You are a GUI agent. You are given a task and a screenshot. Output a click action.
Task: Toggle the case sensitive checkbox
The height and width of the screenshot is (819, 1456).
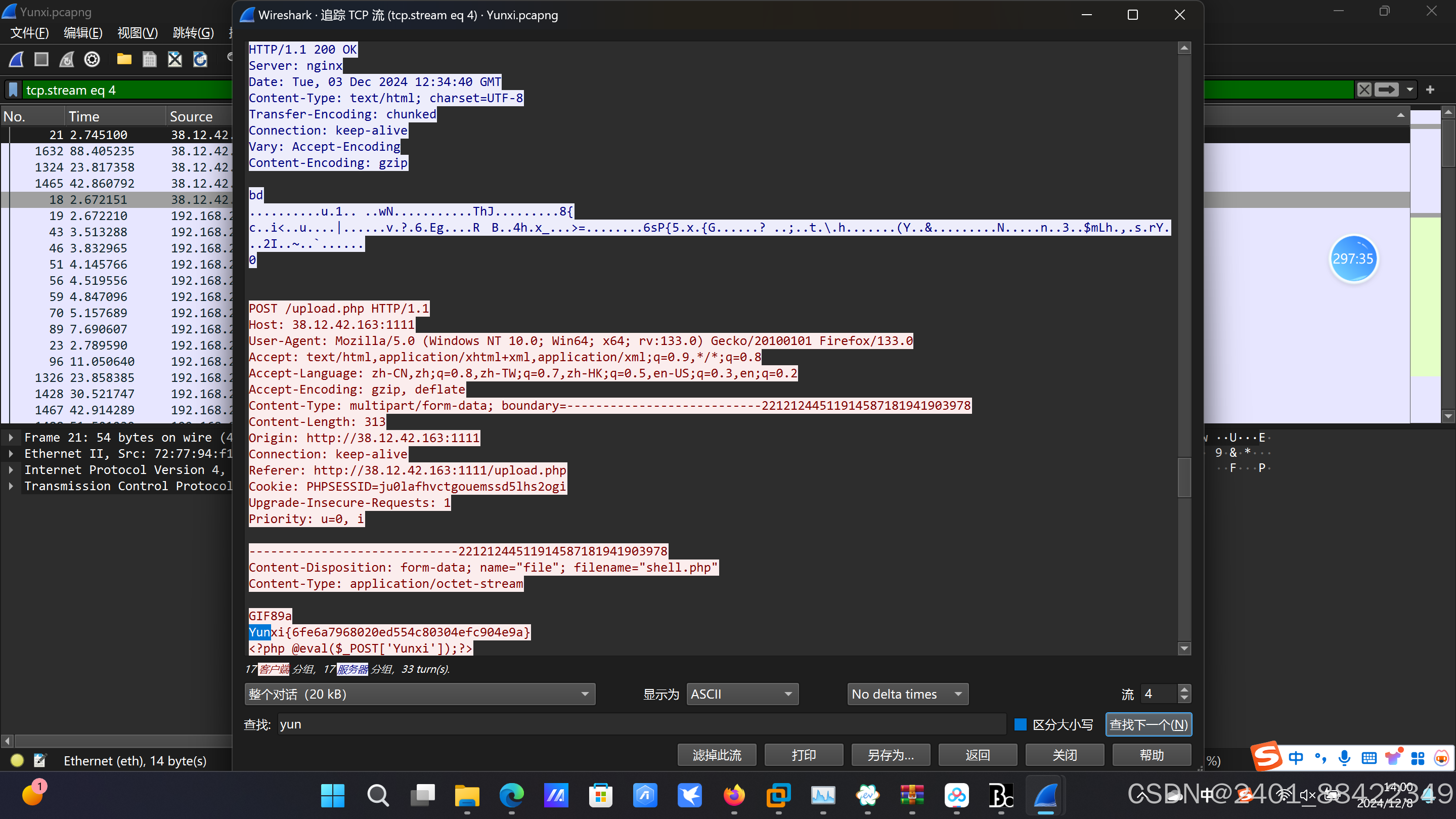[x=1020, y=724]
